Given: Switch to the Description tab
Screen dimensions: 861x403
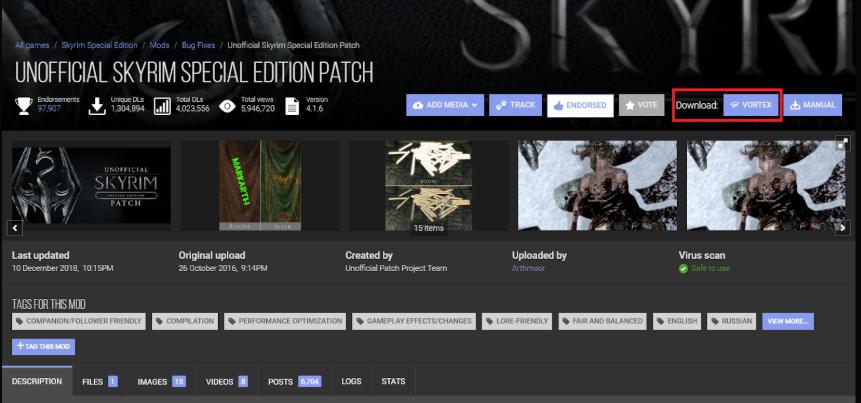Looking at the screenshot, I should [37, 381].
